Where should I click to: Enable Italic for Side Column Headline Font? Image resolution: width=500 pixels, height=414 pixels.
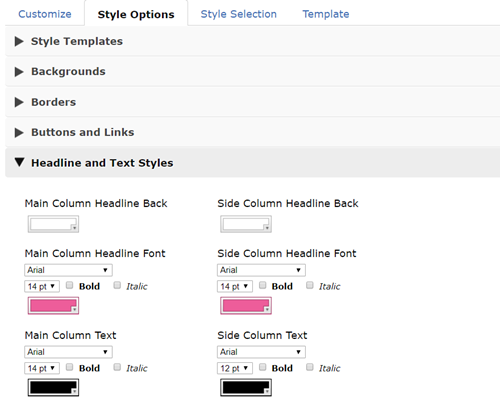point(310,285)
